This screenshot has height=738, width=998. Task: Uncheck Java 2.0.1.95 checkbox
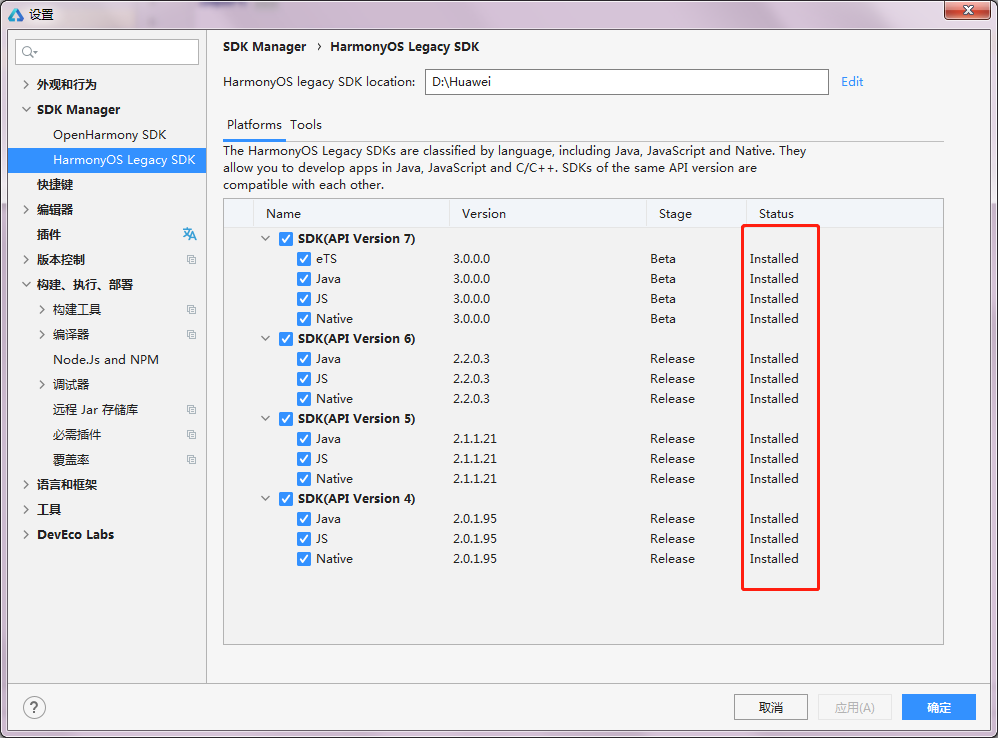click(304, 519)
